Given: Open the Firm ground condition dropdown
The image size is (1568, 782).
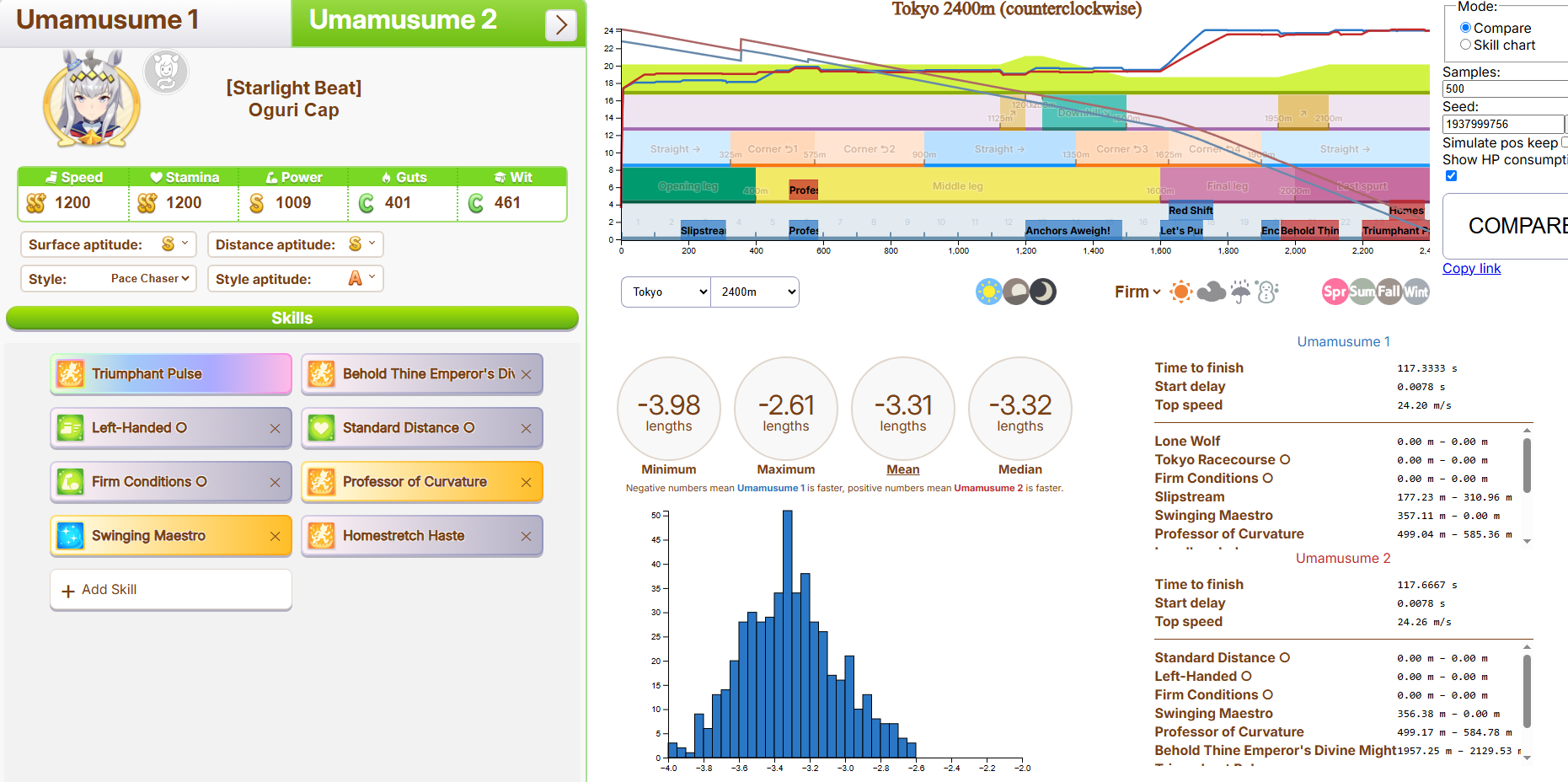Looking at the screenshot, I should [1137, 292].
